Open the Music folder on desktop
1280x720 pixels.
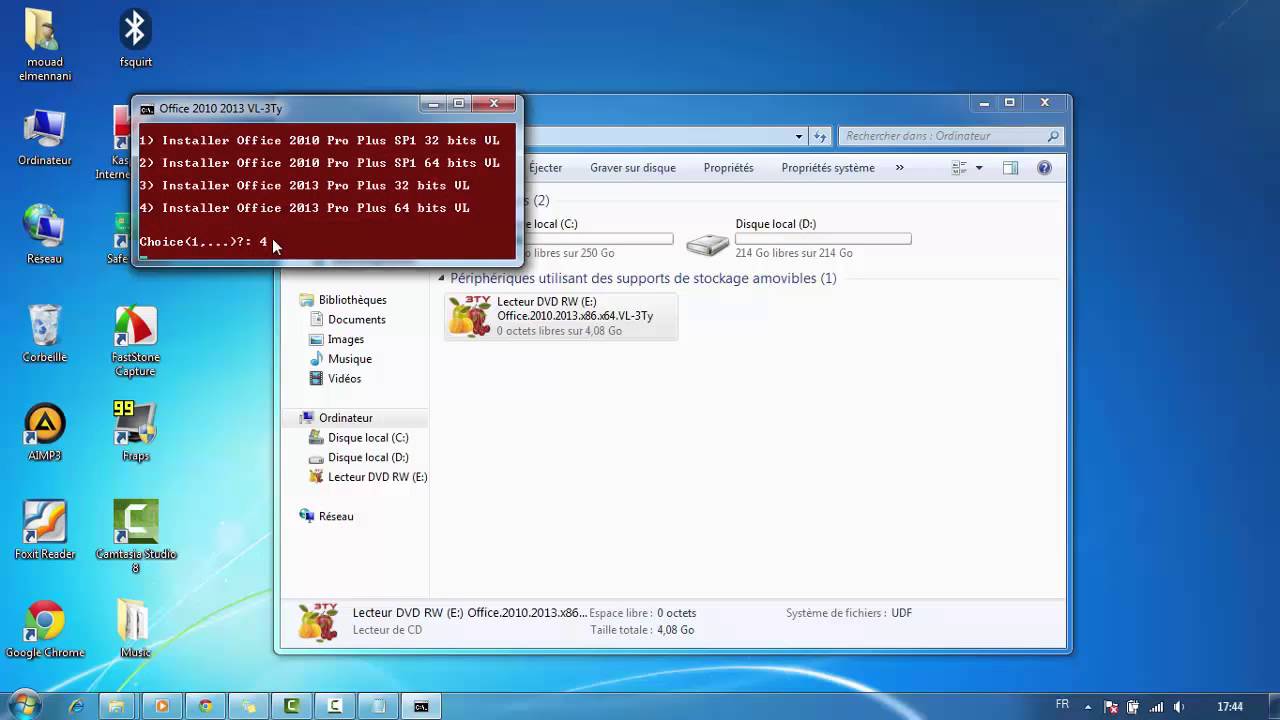pyautogui.click(x=135, y=629)
